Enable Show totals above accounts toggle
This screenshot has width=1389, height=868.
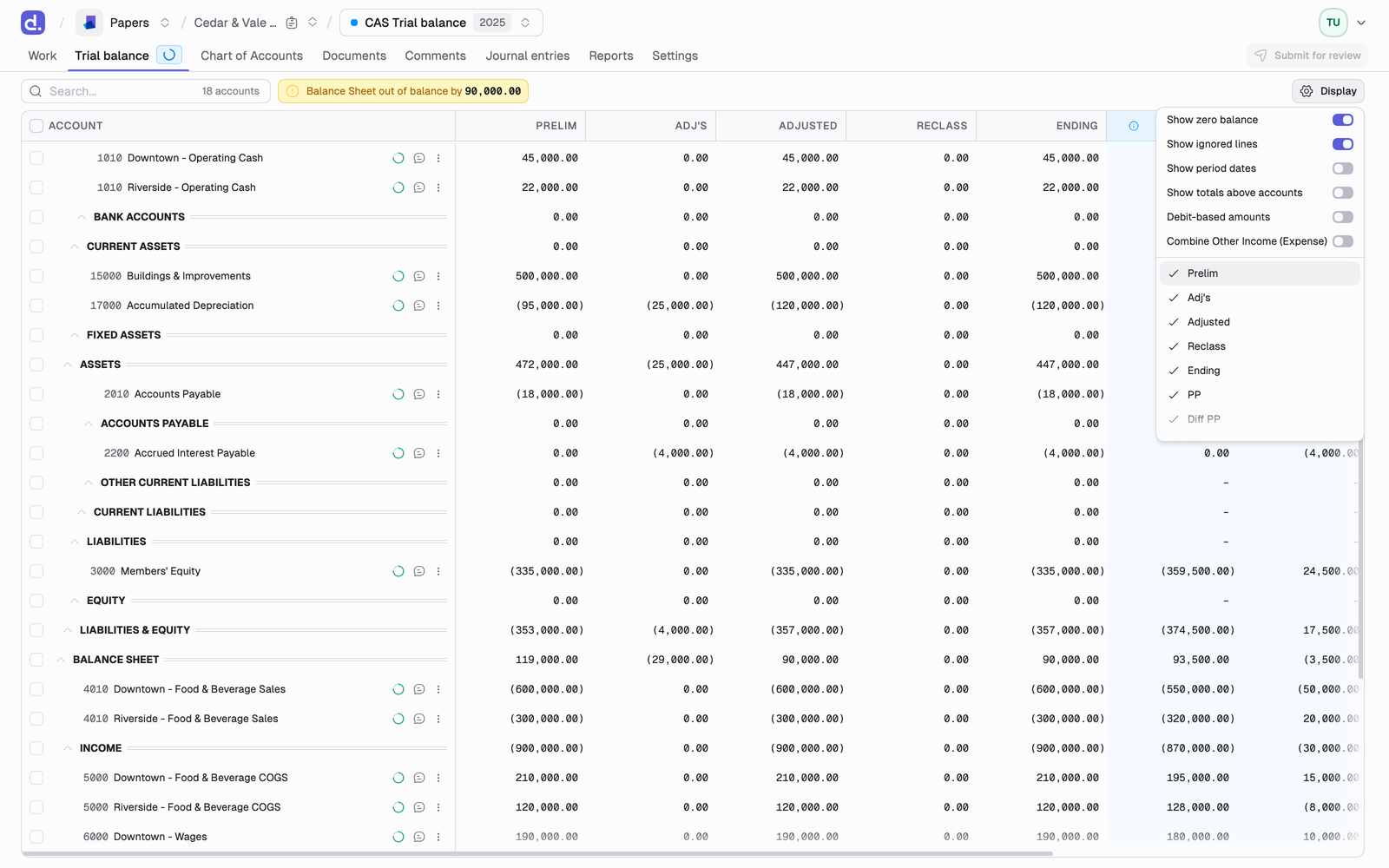coord(1343,193)
